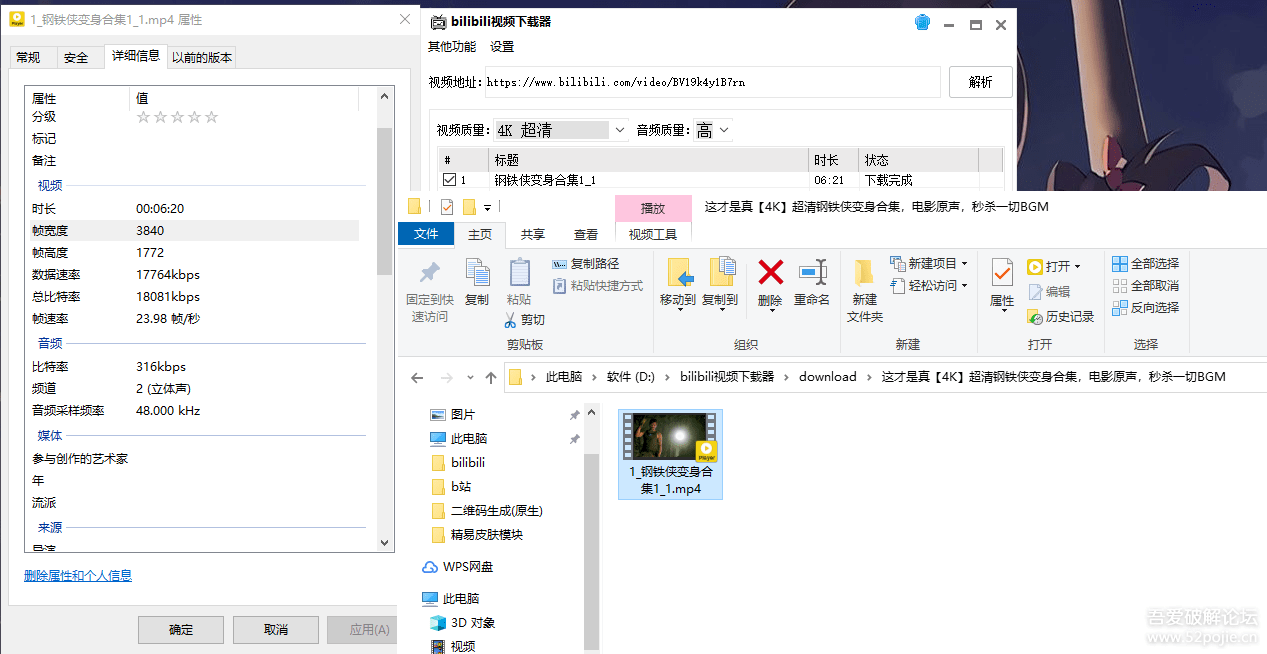The width and height of the screenshot is (1267, 654).
Task: Select the 1_钢铁侠变身合集1_1.mp4 file thumbnail
Action: (670, 454)
